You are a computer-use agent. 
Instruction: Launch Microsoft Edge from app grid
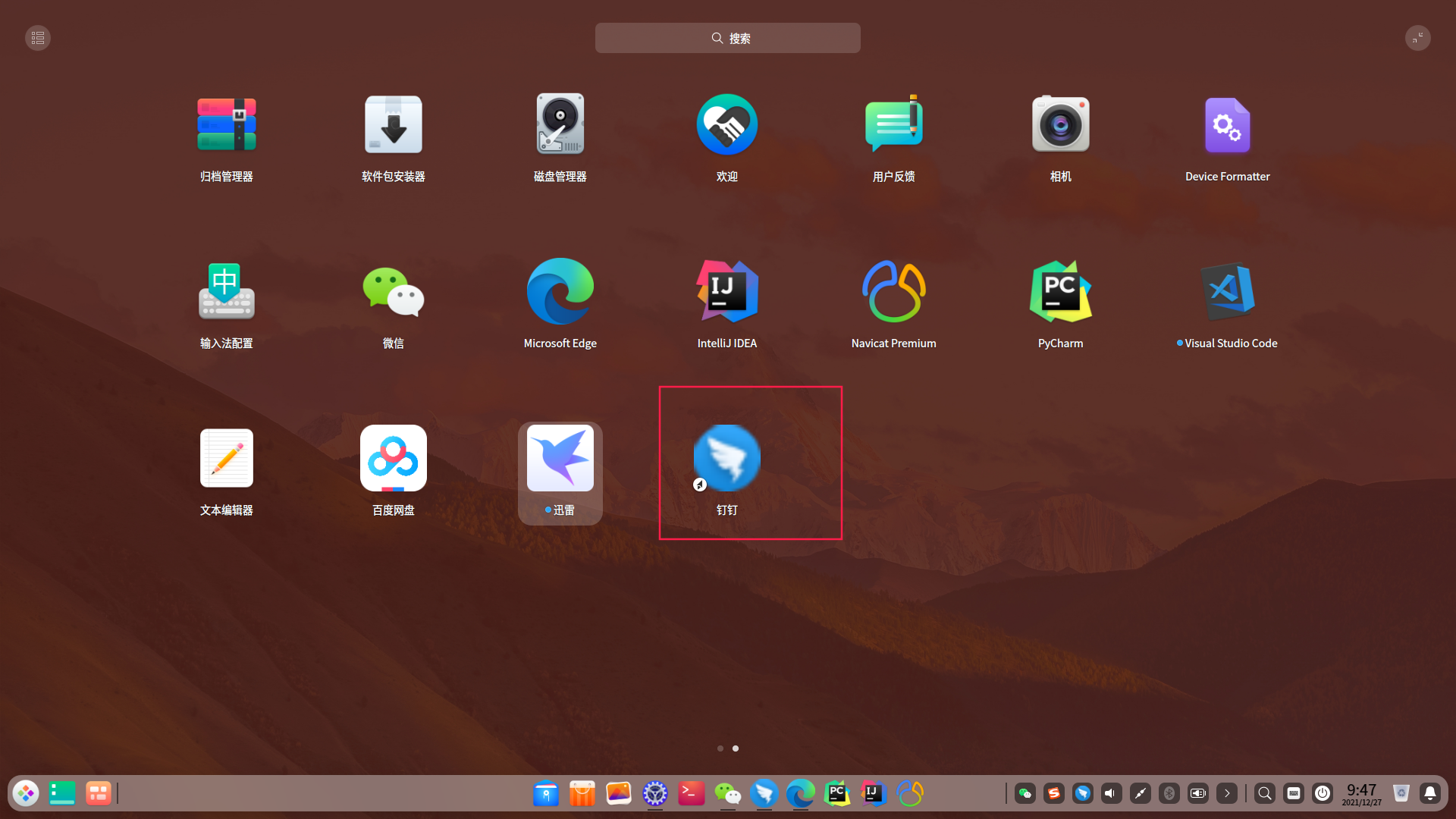(x=560, y=292)
